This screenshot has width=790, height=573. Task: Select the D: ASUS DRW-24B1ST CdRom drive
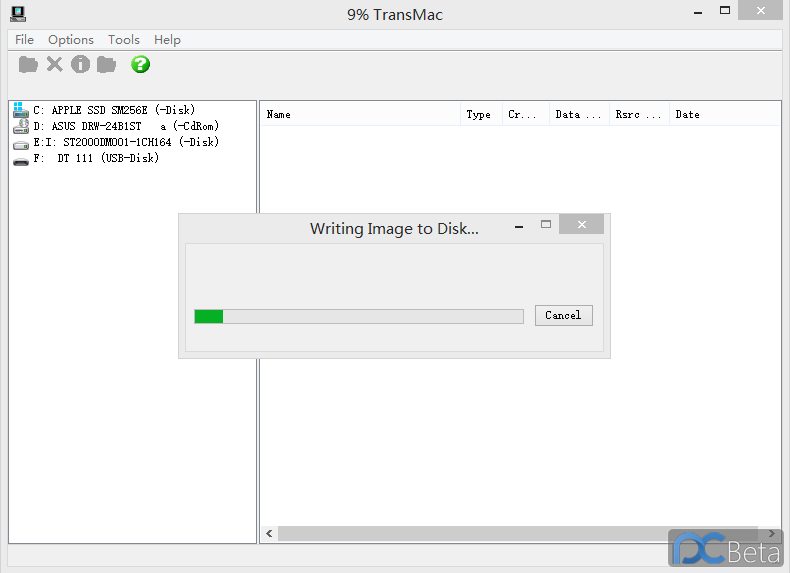(126, 126)
